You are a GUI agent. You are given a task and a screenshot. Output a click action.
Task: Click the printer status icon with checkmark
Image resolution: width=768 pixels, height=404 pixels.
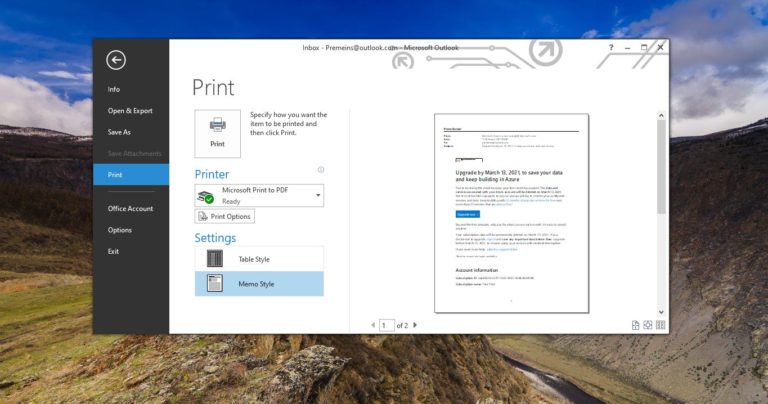[x=206, y=197]
